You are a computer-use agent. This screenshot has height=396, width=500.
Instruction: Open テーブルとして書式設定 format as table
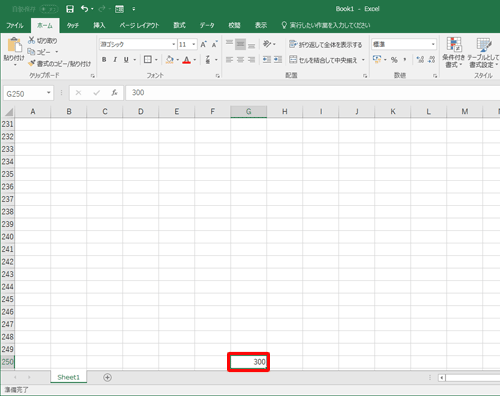483,52
